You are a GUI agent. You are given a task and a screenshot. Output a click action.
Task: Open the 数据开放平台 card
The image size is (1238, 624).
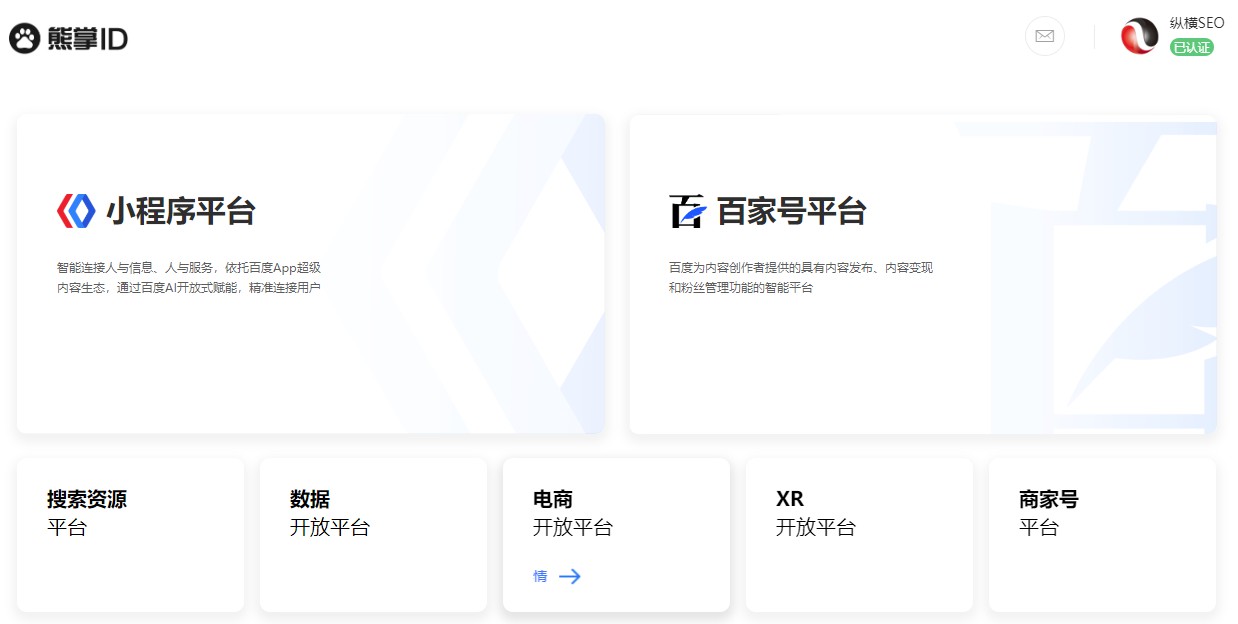click(373, 535)
